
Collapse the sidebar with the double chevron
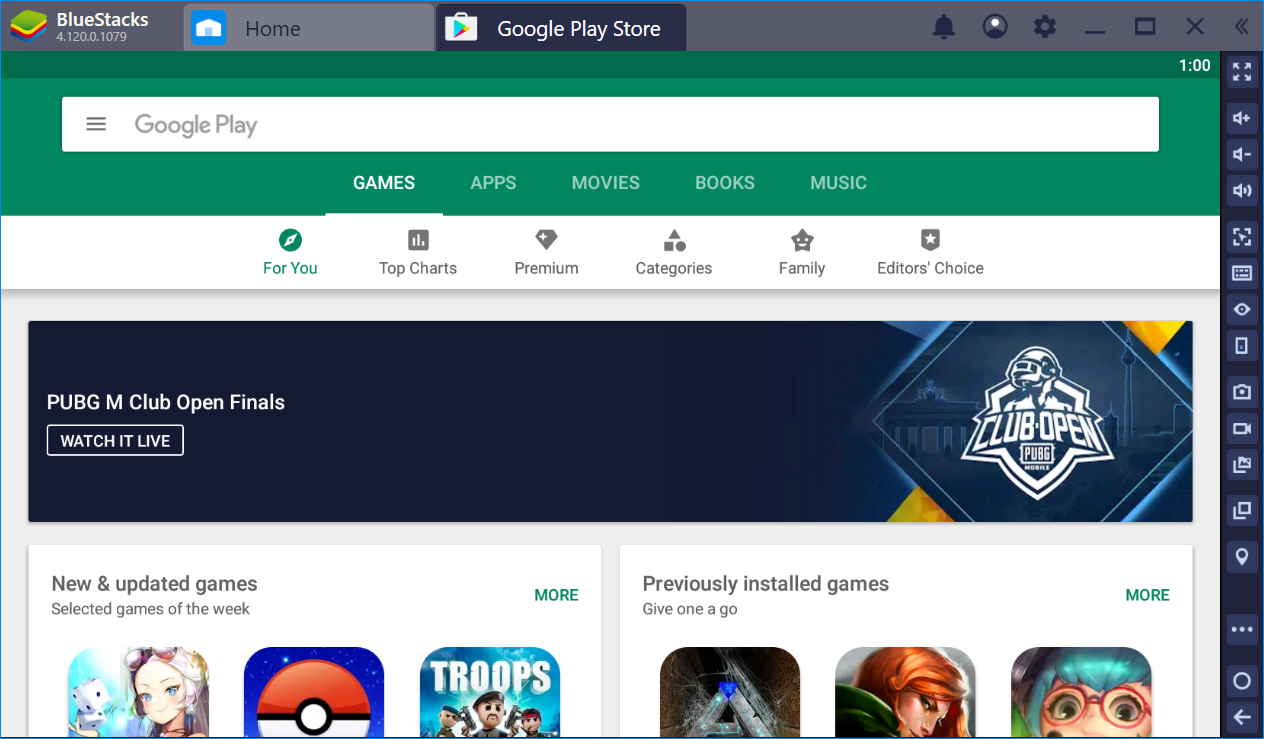[1241, 27]
